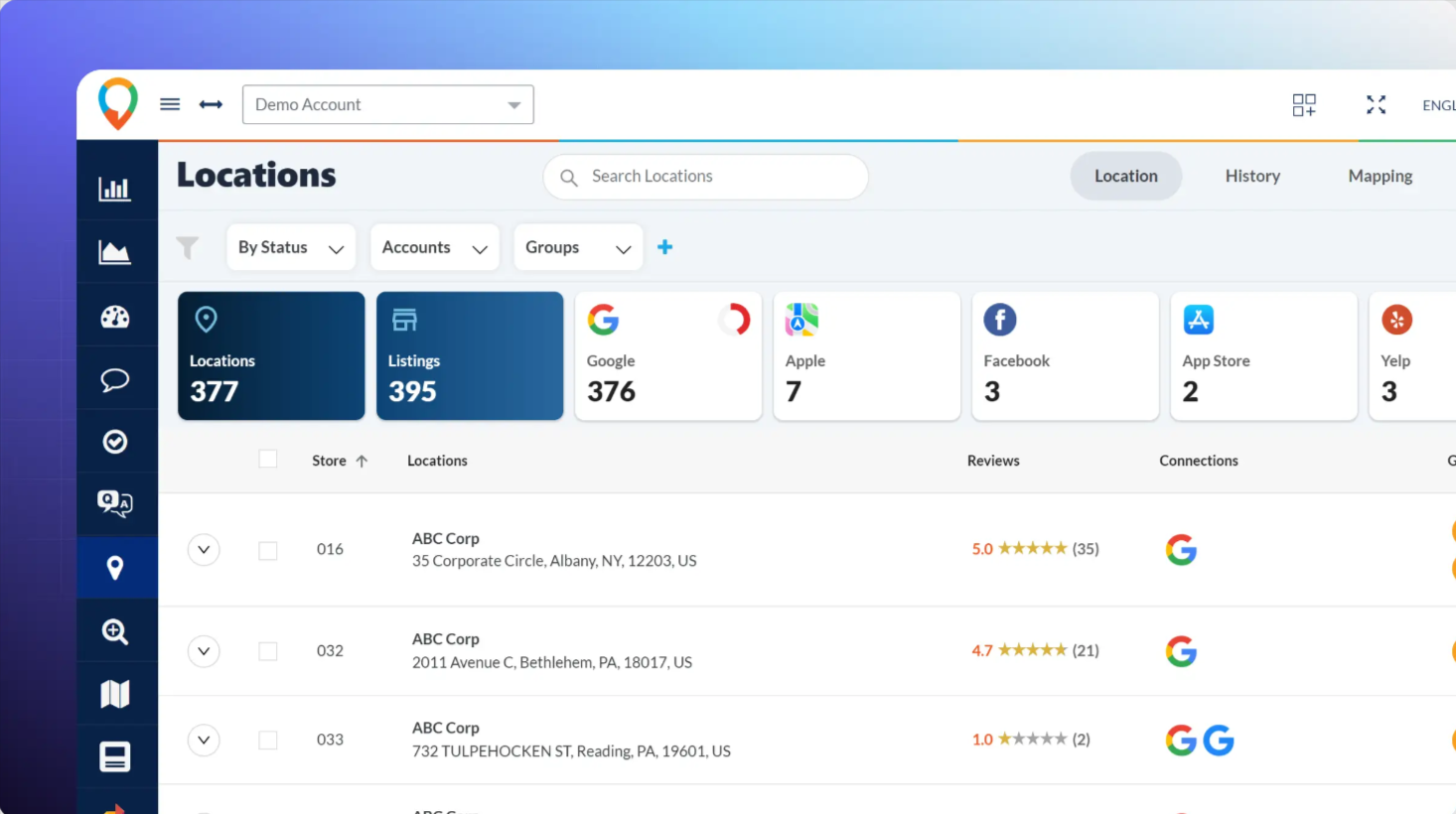1456x814 pixels.
Task: Click the address 2011 Avenue C, Bethlehem
Action: 552,662
